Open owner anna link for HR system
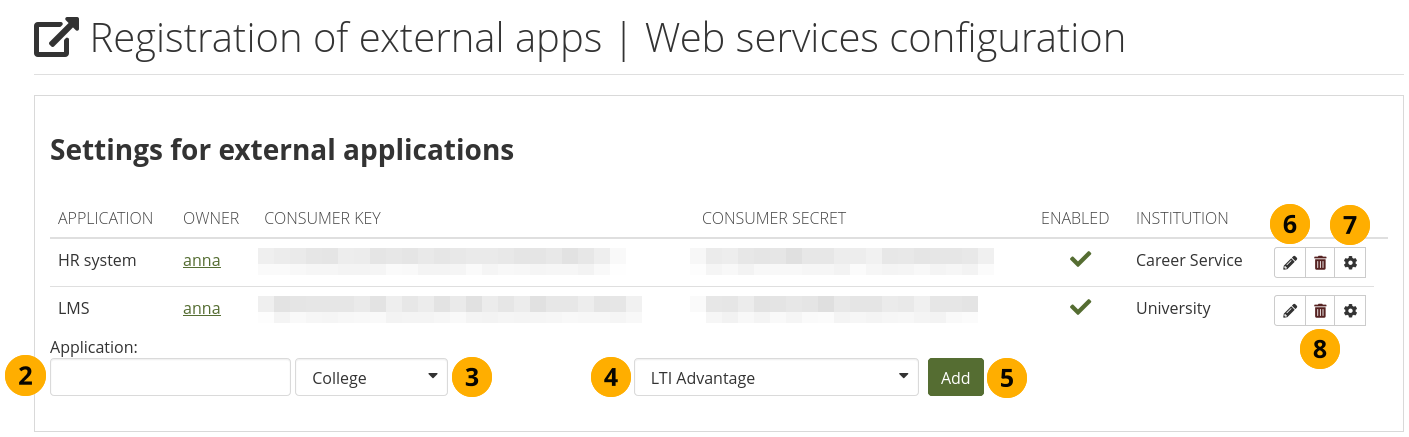This screenshot has width=1409, height=437. (x=201, y=260)
